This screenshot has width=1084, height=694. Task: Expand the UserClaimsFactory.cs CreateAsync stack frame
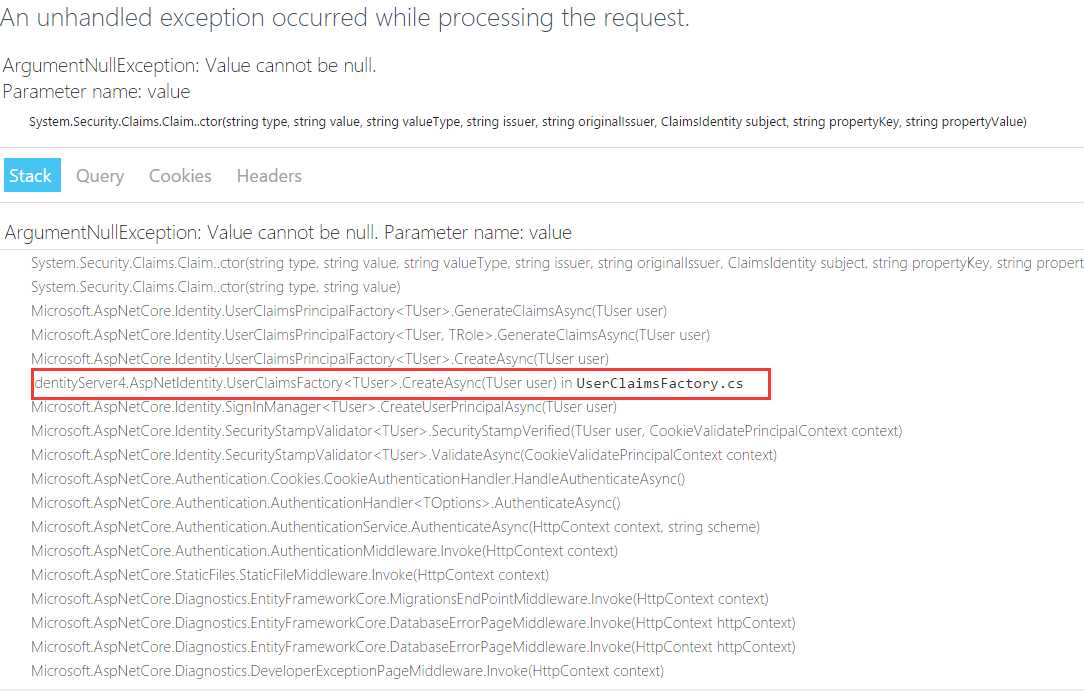click(401, 383)
